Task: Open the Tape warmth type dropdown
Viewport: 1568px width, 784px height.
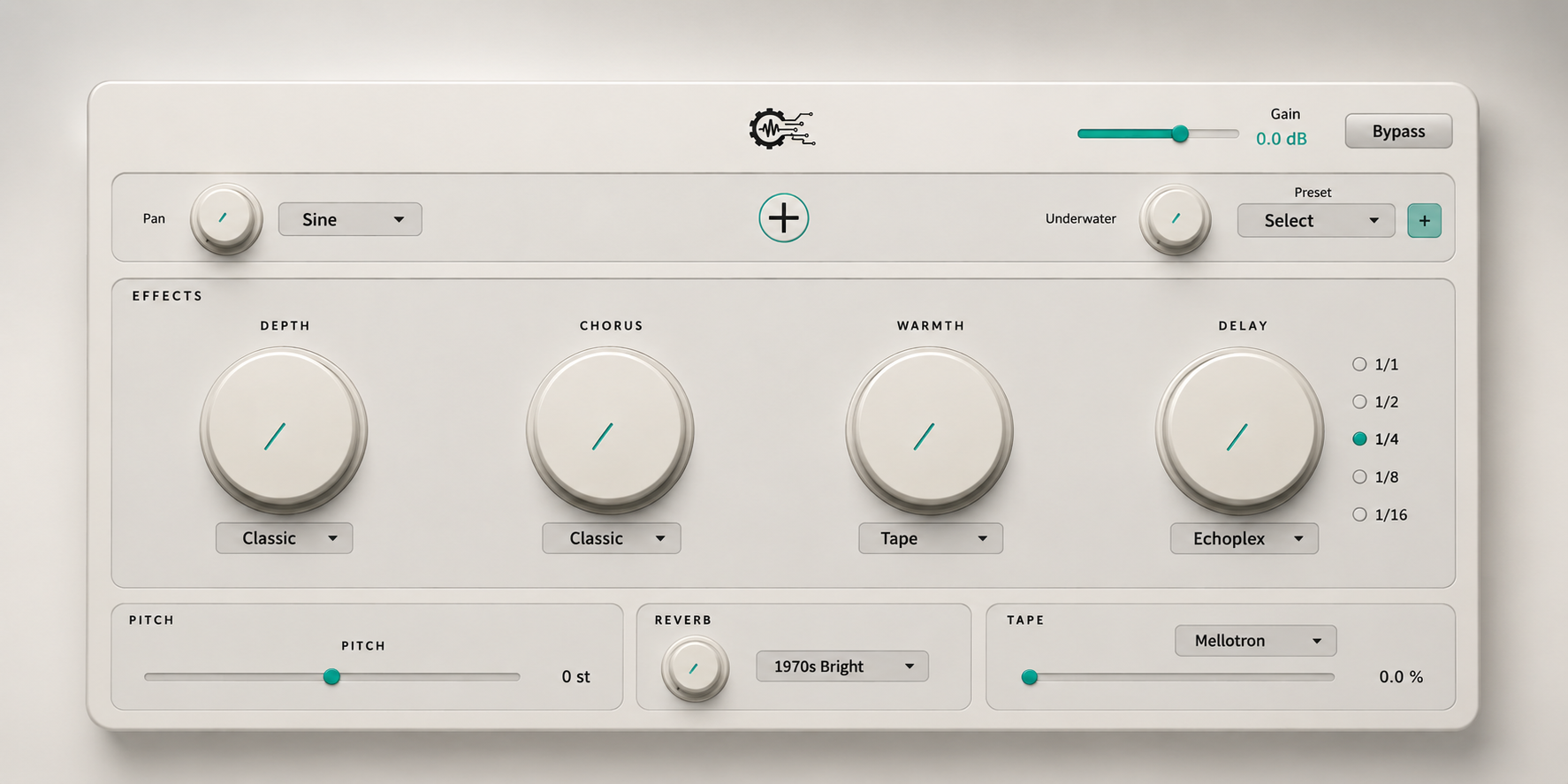Action: click(931, 538)
